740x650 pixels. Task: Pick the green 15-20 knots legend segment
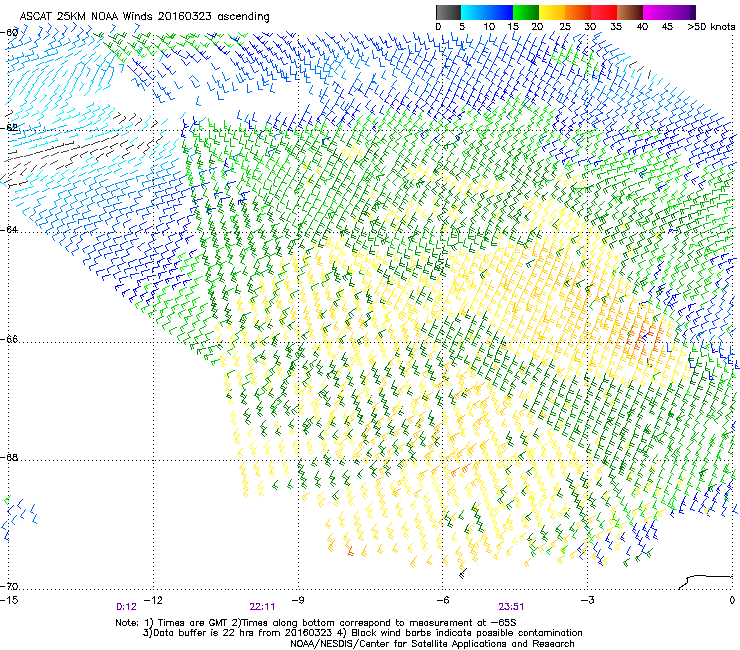pos(526,12)
